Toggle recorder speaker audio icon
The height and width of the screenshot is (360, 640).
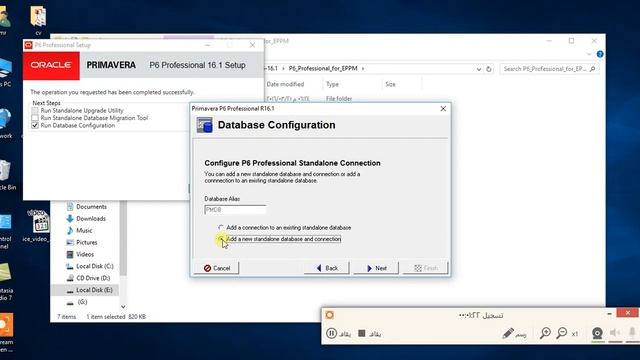coord(615,333)
